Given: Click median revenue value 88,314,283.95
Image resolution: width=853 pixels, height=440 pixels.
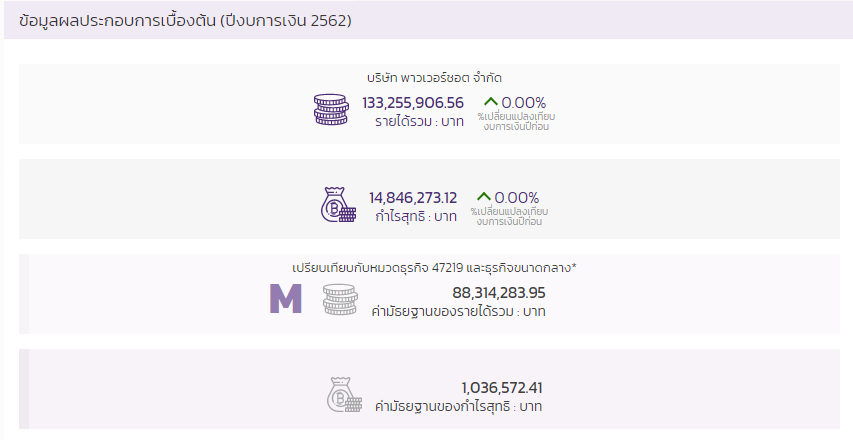Looking at the screenshot, I should [499, 293].
